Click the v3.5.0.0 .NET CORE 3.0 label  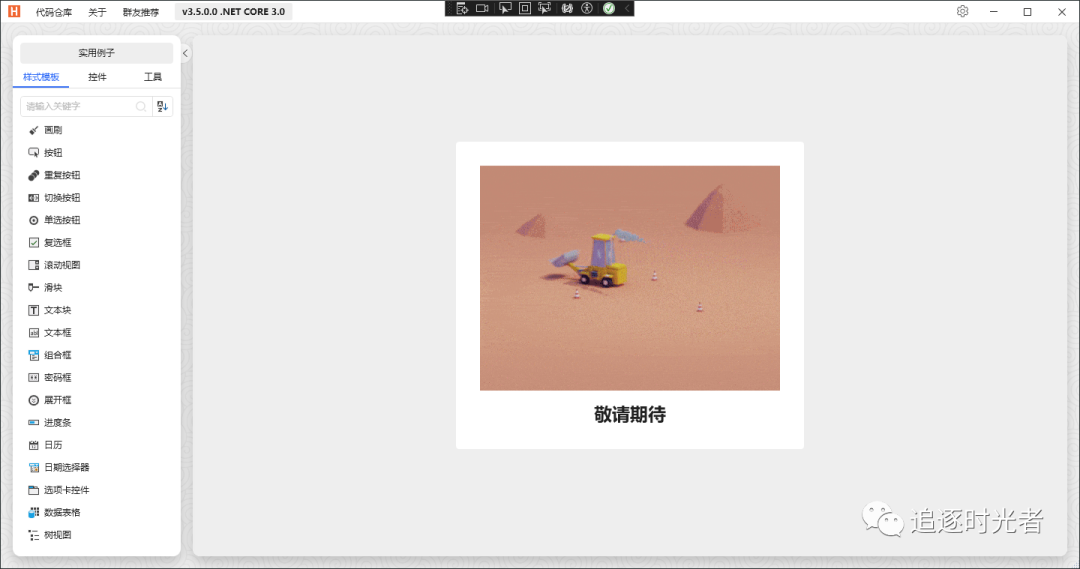(233, 12)
